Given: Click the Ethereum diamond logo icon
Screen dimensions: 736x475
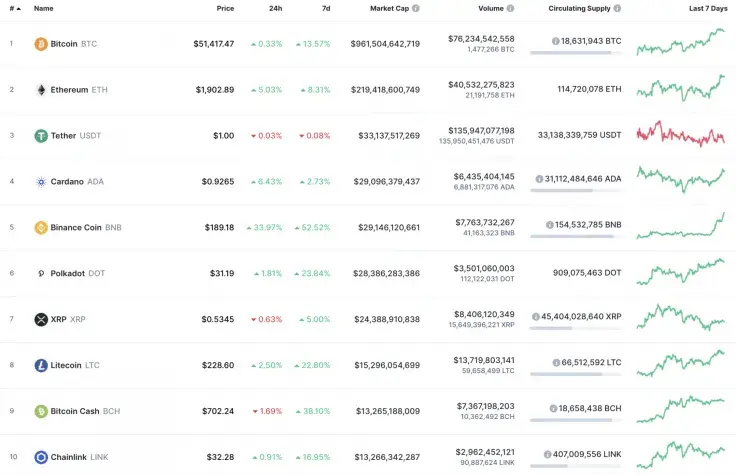Looking at the screenshot, I should pos(41,90).
